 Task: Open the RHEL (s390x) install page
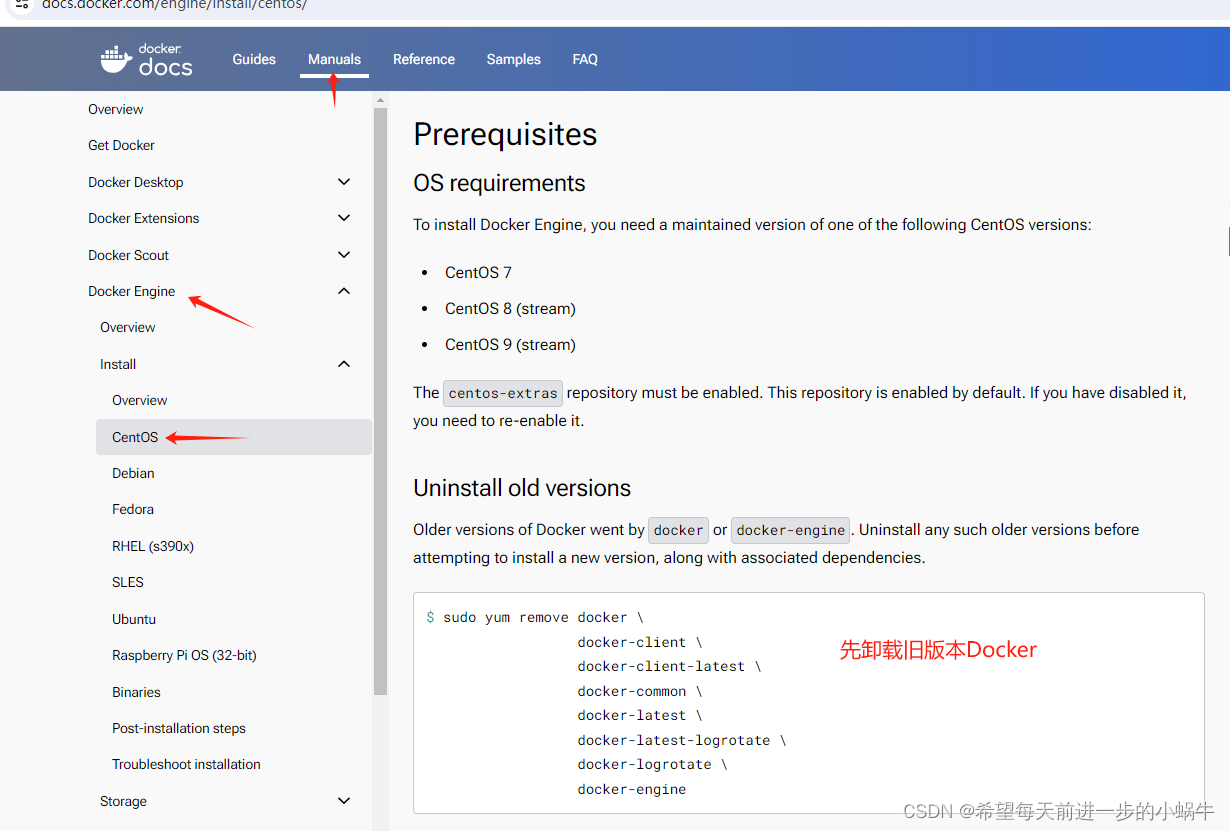pos(153,546)
